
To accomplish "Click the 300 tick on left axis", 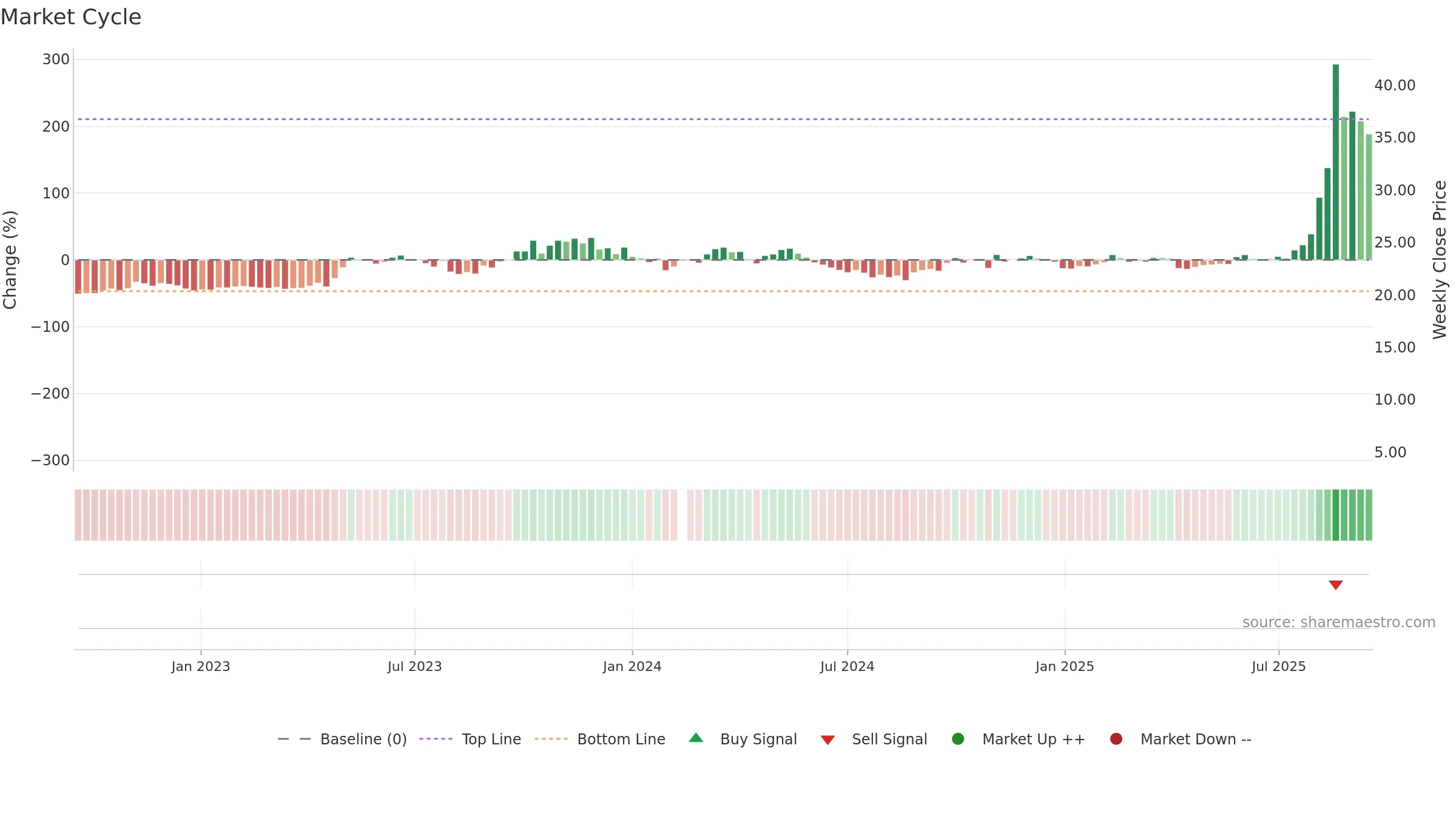I will pyautogui.click(x=56, y=59).
